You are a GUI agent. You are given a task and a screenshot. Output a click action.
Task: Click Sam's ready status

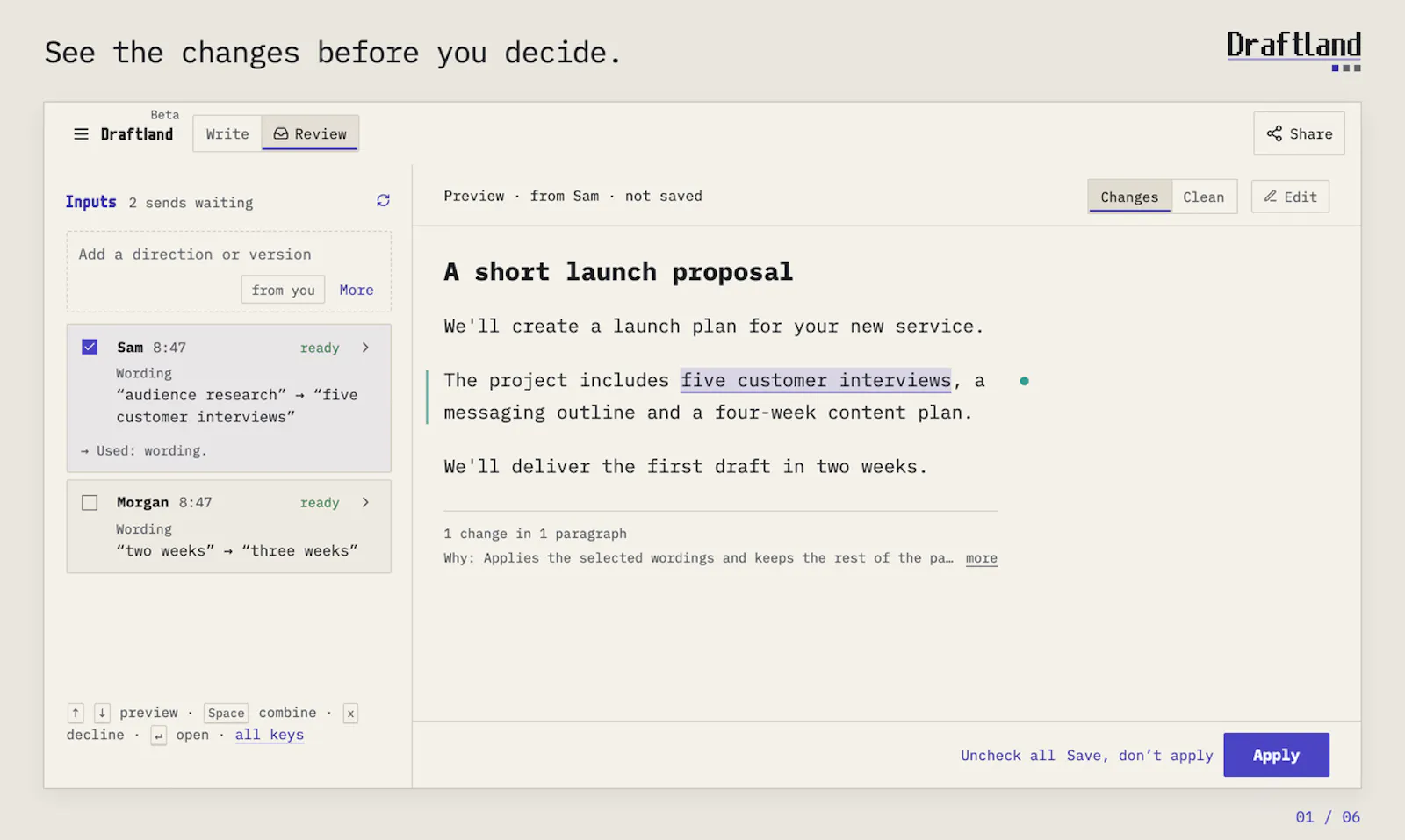320,348
